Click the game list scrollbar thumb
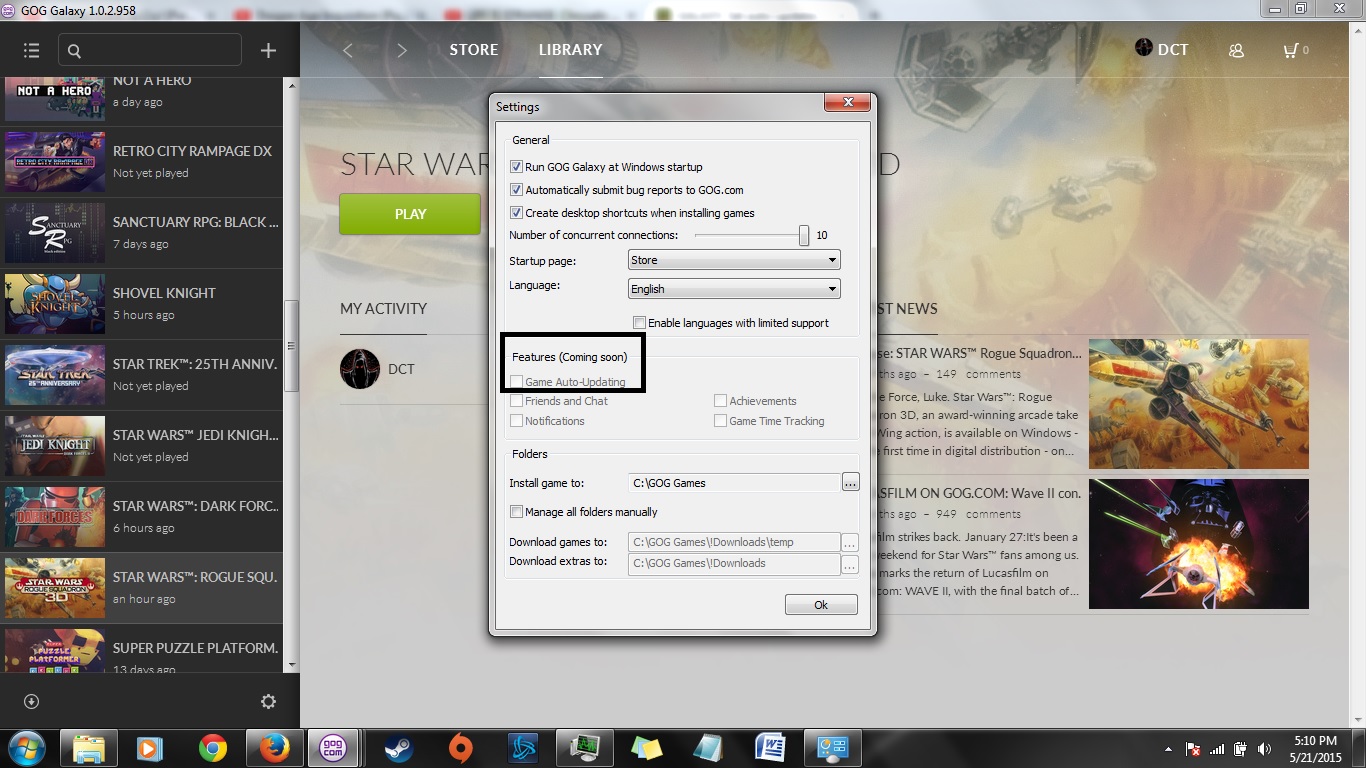1366x768 pixels. click(x=291, y=346)
